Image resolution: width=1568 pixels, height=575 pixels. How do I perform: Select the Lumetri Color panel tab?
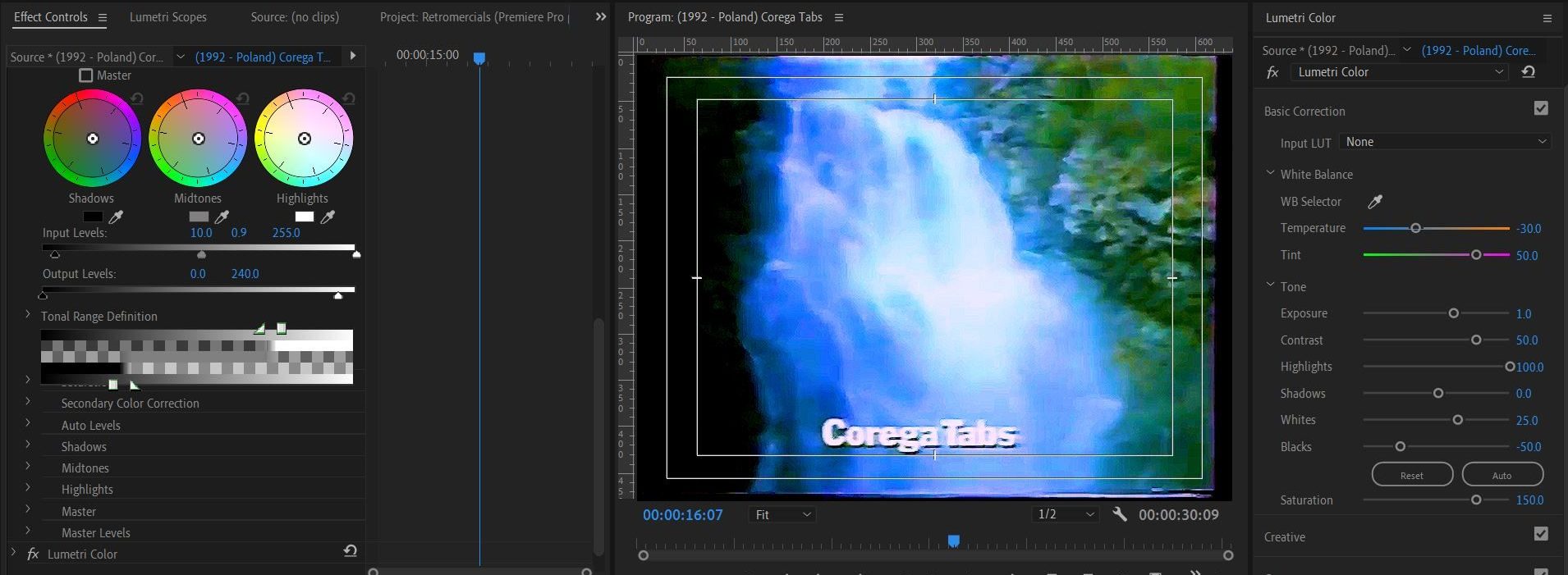[x=1300, y=17]
